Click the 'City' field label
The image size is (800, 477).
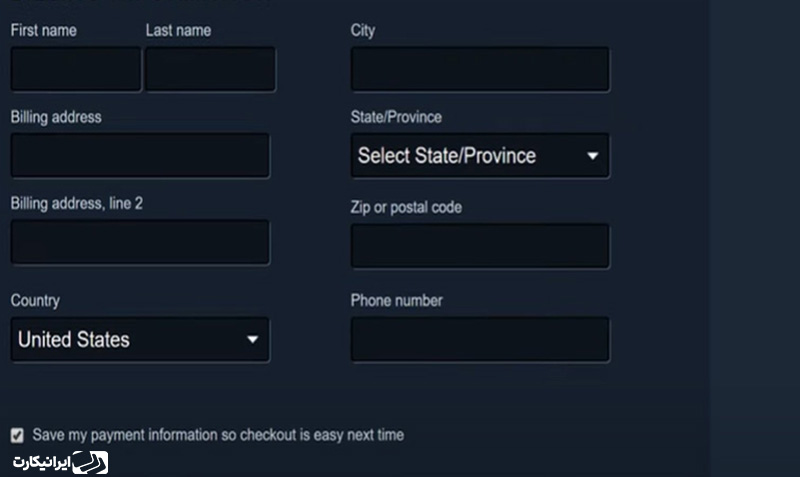pyautogui.click(x=363, y=31)
